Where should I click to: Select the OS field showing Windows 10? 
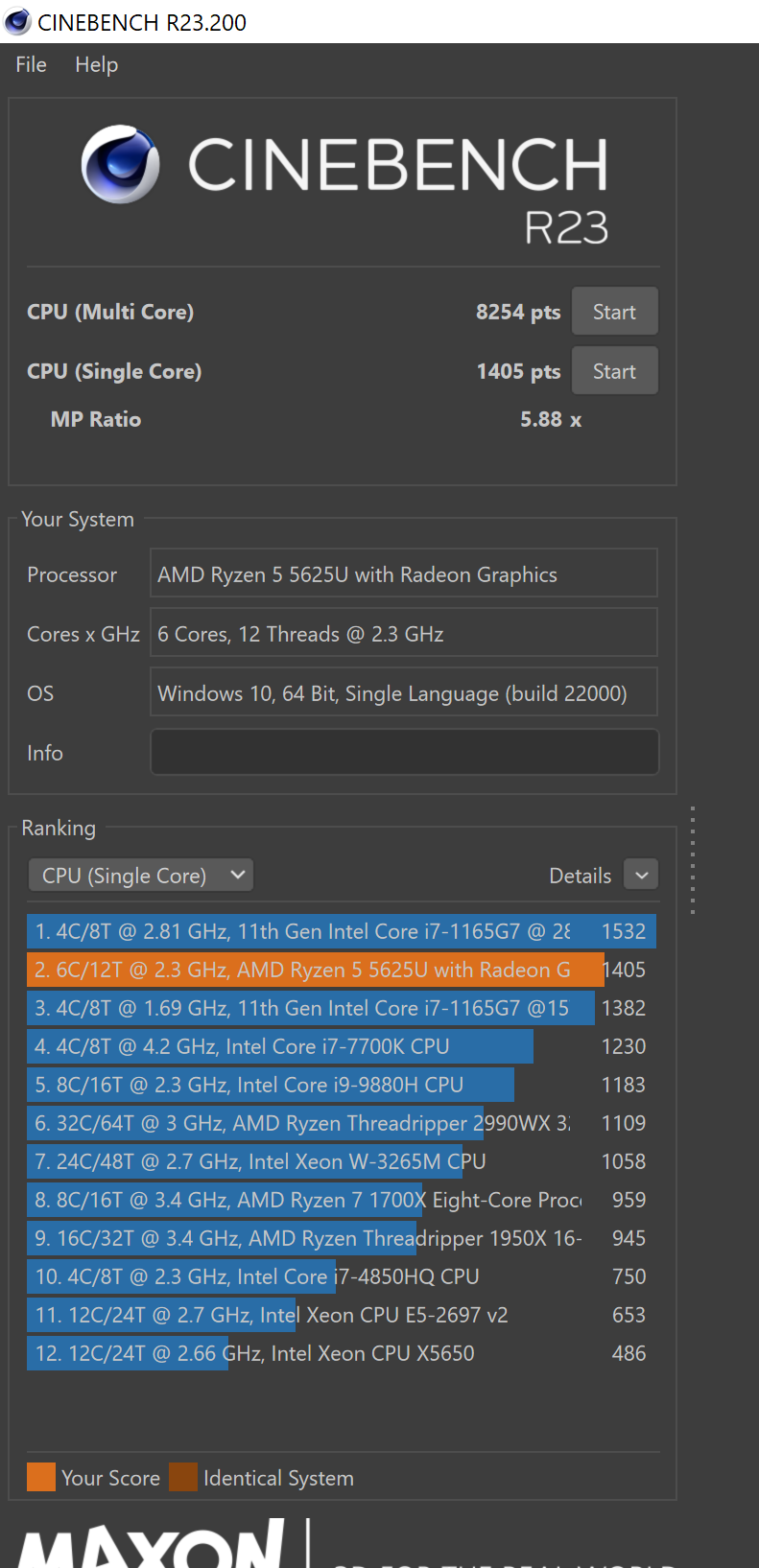[404, 692]
